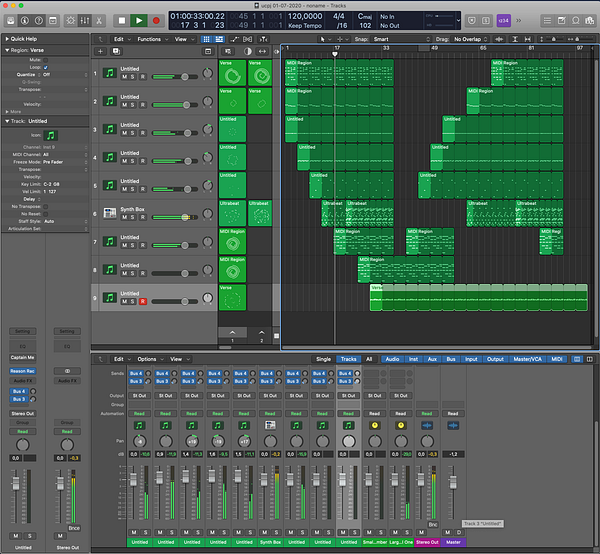Screen dimensions: 600x554
Task: Solo the Synth Box track
Action: pyautogui.click(x=134, y=217)
